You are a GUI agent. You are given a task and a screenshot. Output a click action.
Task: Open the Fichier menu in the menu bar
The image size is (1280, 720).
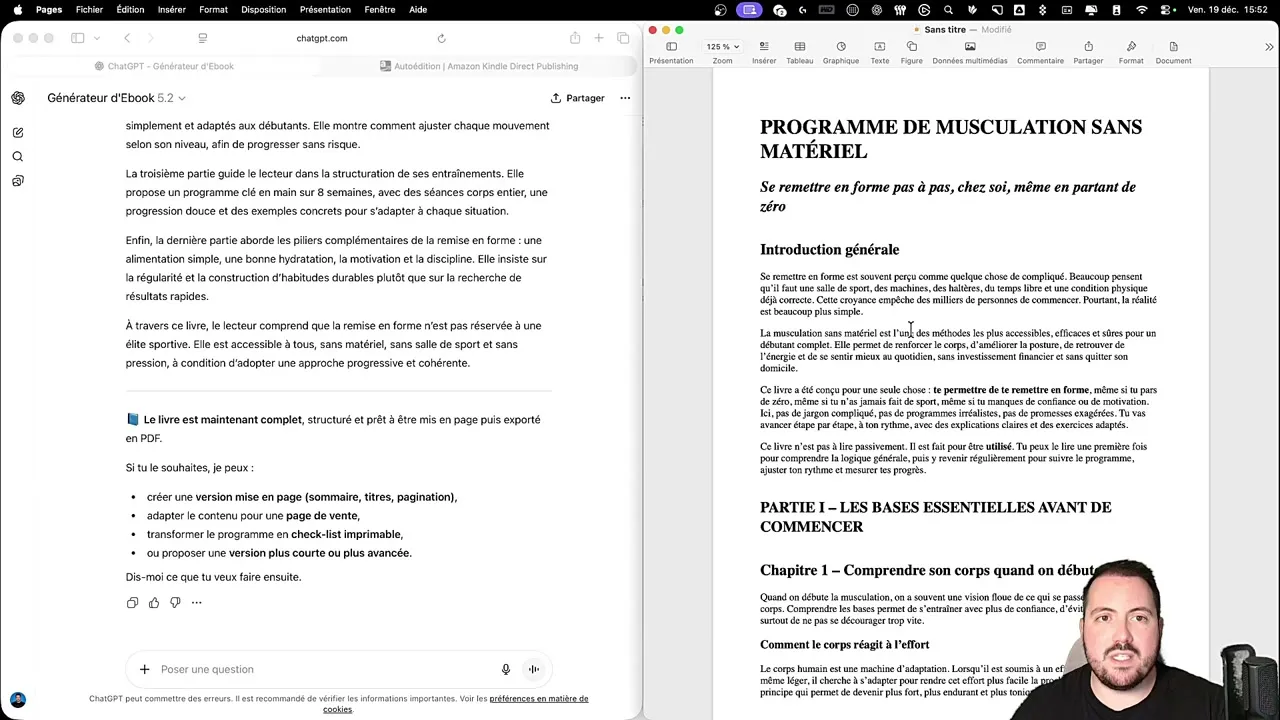click(89, 9)
